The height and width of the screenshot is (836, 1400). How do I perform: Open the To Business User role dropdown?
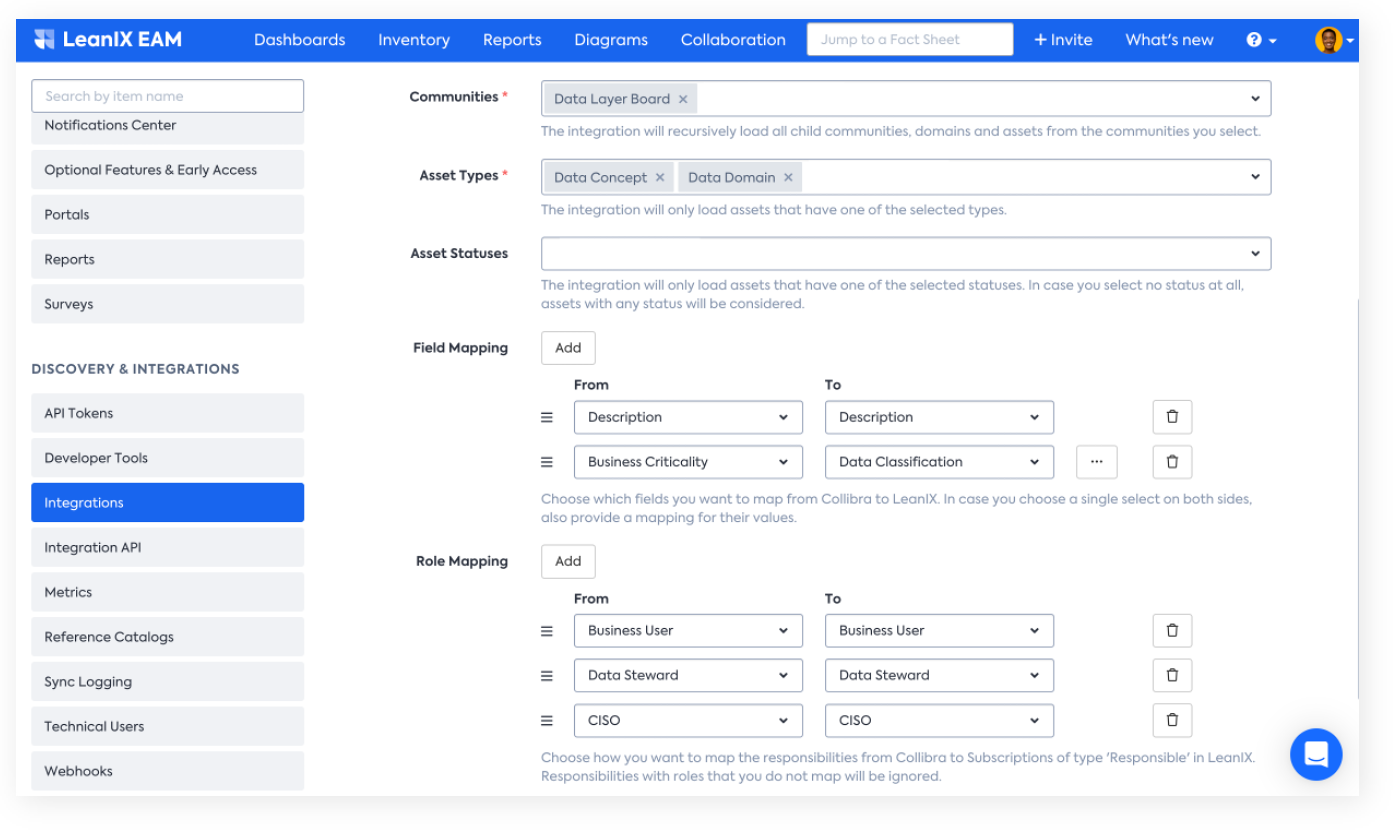pyautogui.click(x=939, y=631)
